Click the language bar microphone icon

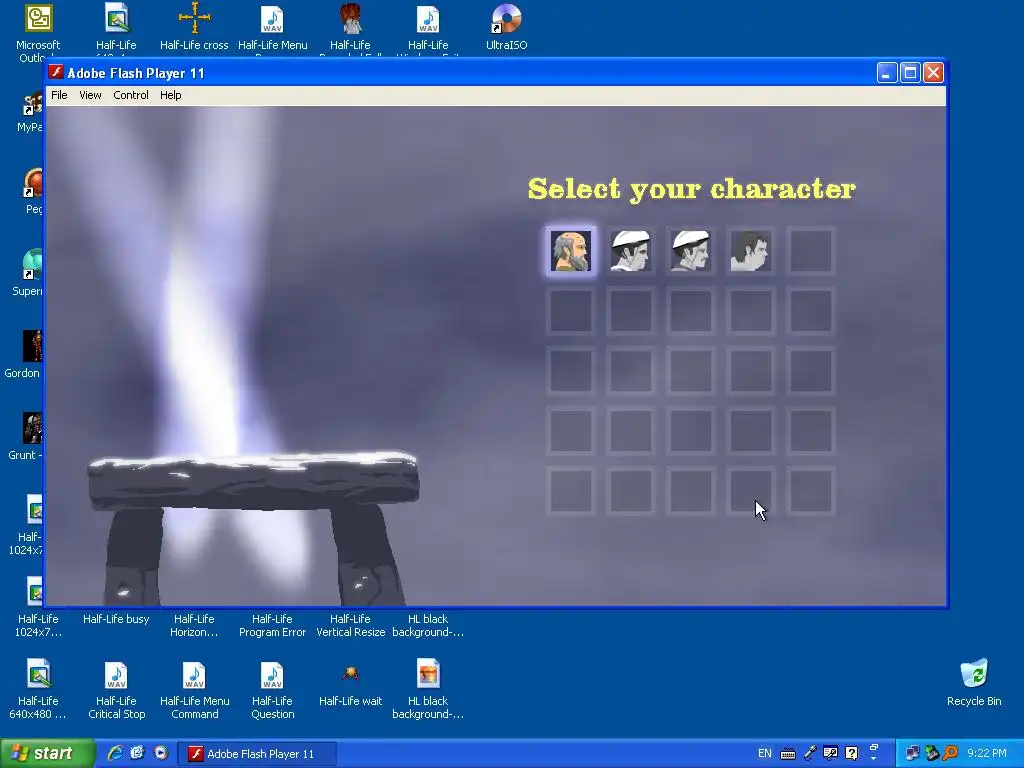[x=810, y=753]
